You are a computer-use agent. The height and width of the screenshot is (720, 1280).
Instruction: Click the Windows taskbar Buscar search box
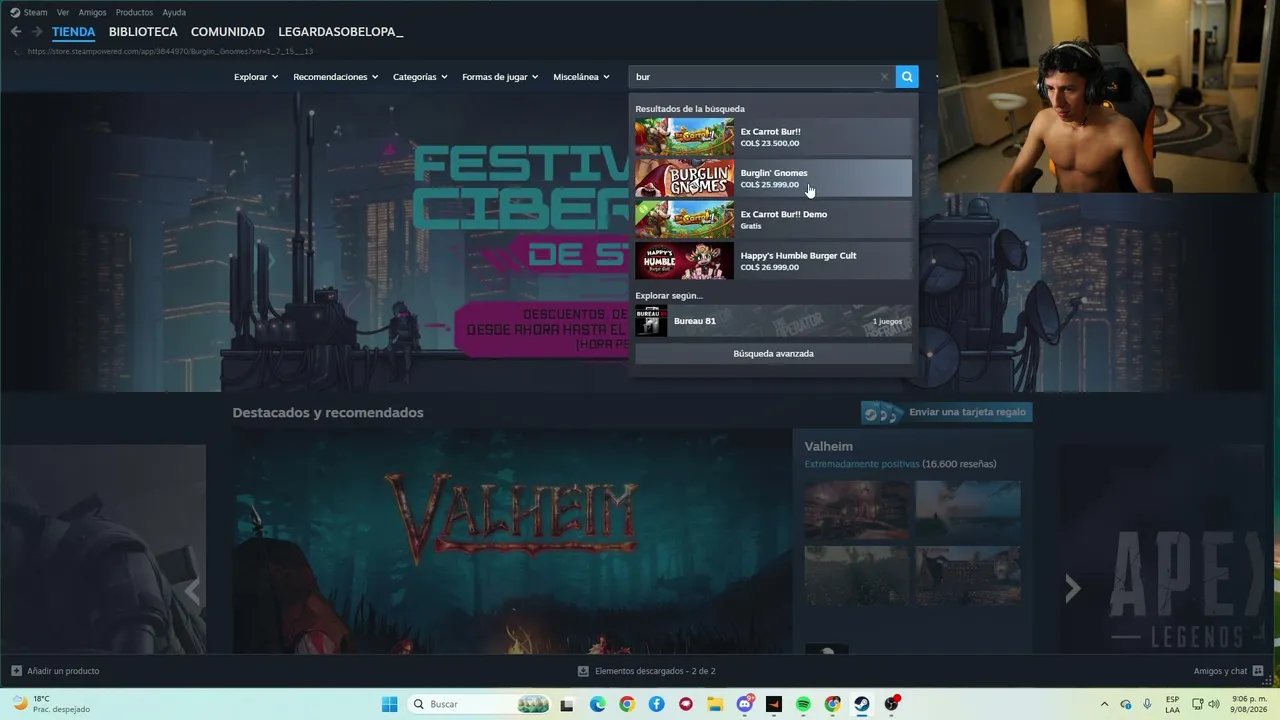point(481,704)
